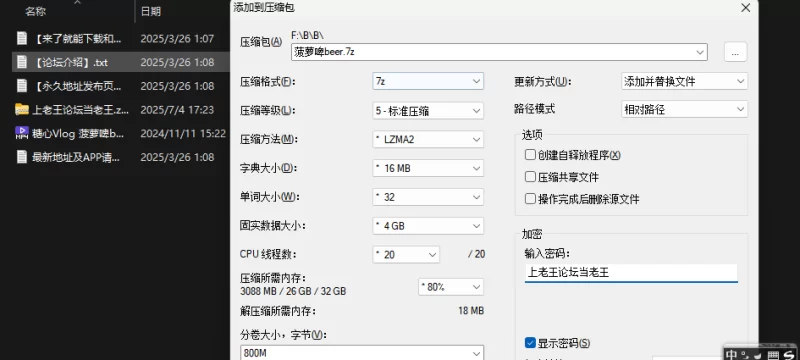Image resolution: width=800 pixels, height=360 pixels.
Task: Click the F:\B\B\ path text
Action: (307, 35)
